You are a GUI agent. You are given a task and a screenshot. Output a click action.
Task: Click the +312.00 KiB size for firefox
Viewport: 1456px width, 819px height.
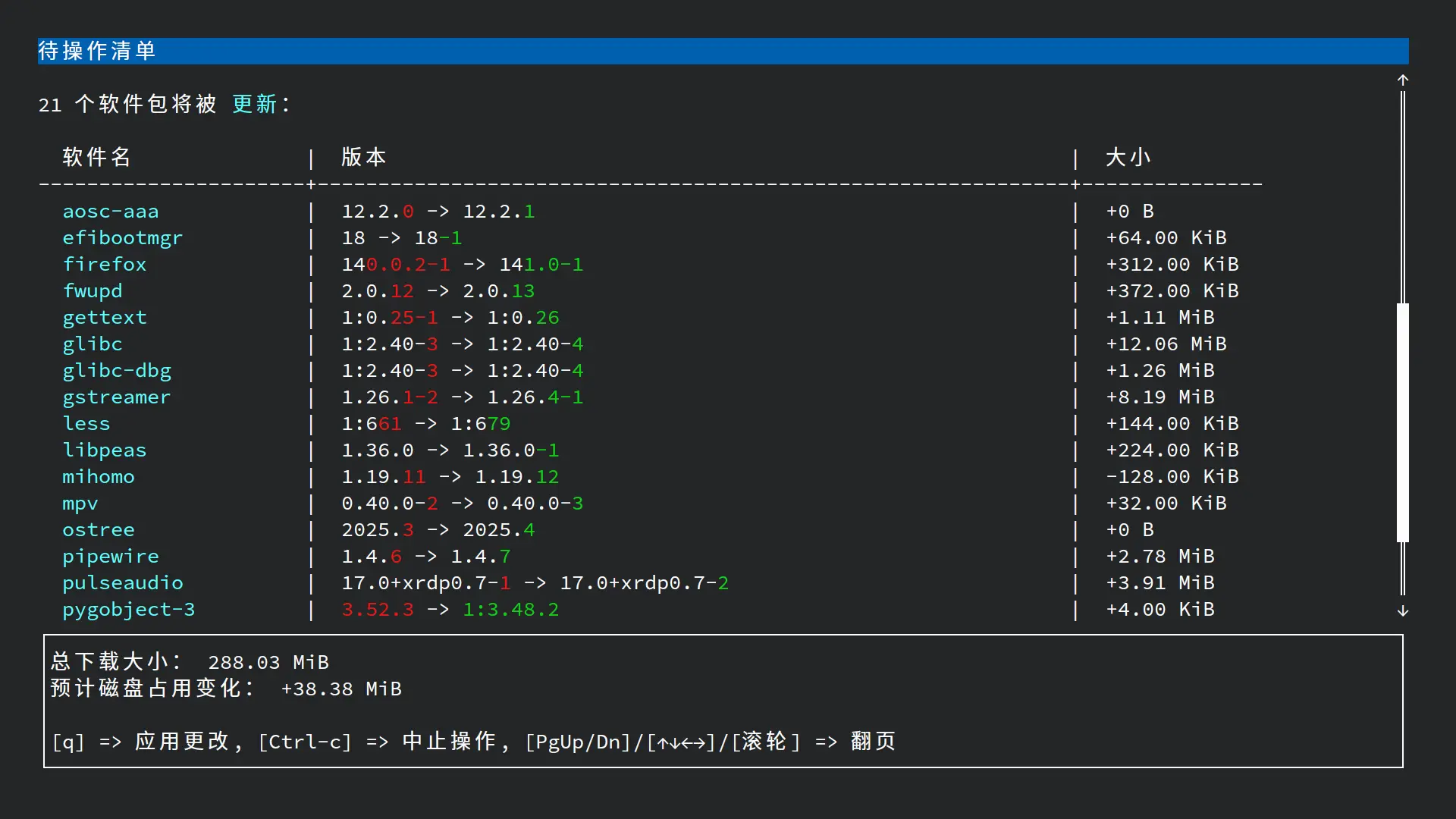pyautogui.click(x=1172, y=264)
